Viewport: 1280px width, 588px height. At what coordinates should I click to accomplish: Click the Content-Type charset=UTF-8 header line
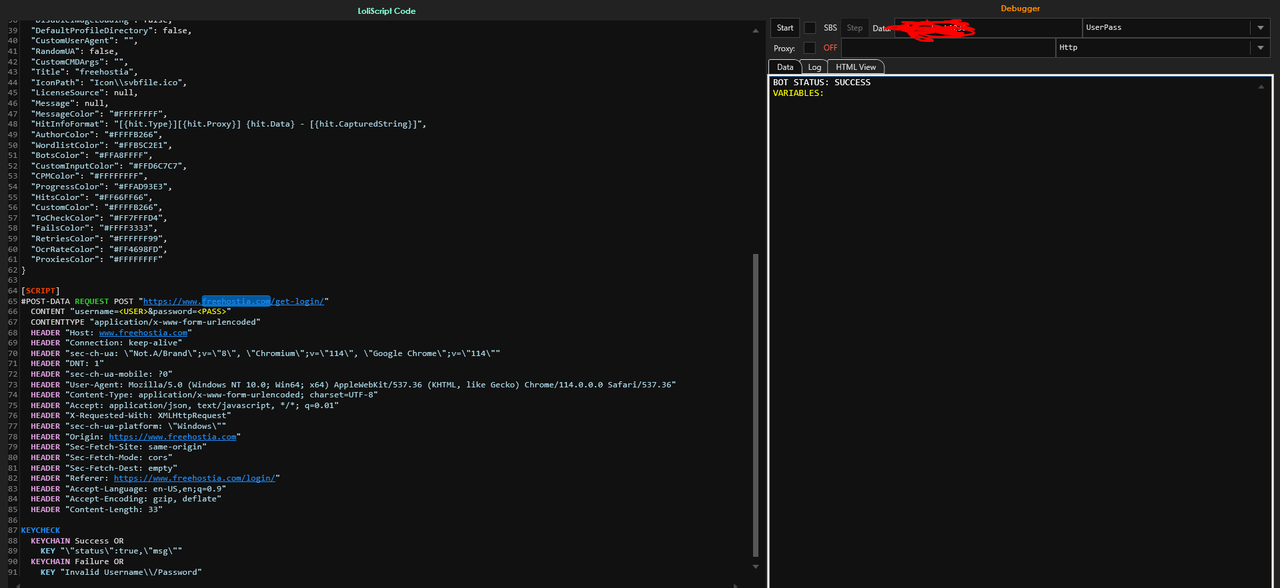click(205, 395)
